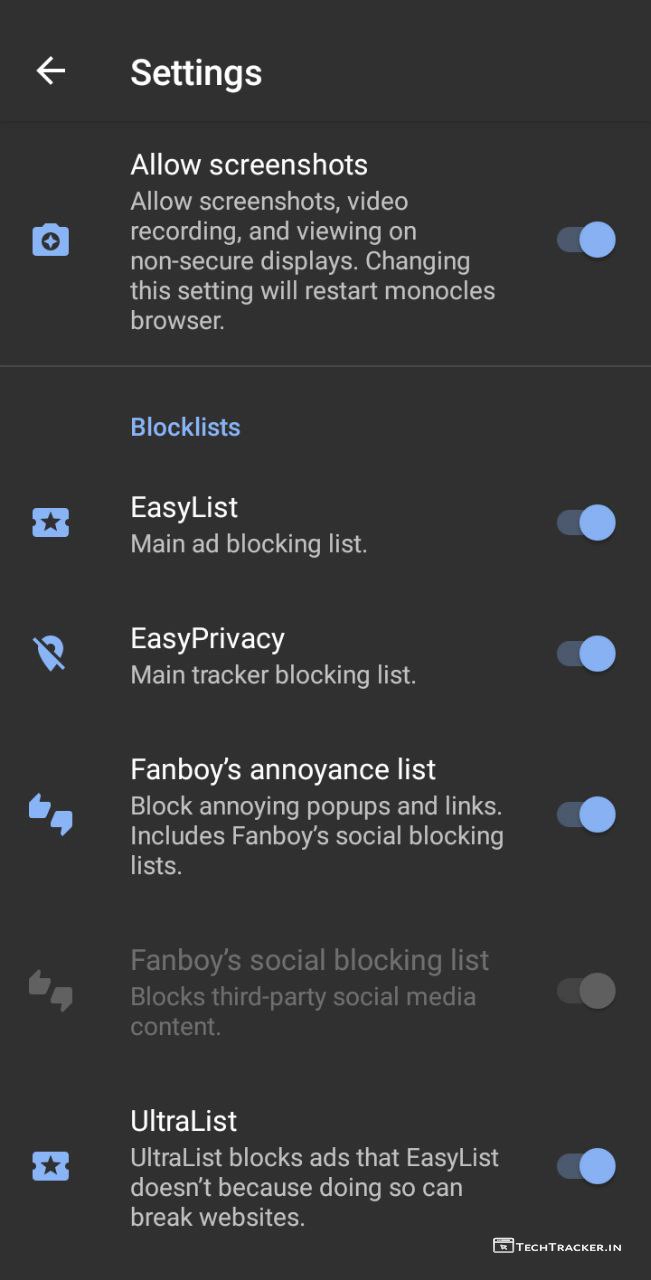Disable the UltraList toggle switch
Image resolution: width=651 pixels, height=1280 pixels.
point(586,1166)
